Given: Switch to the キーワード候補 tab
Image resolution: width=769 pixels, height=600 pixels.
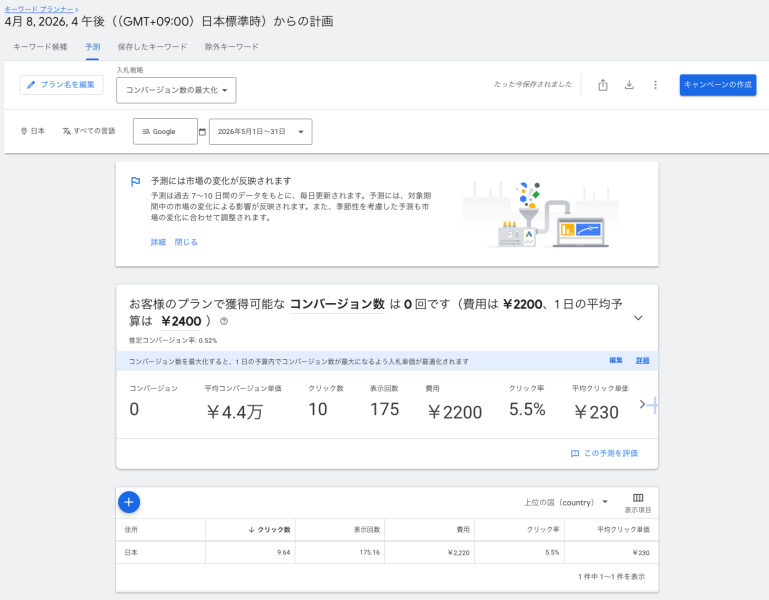Looking at the screenshot, I should coord(40,47).
